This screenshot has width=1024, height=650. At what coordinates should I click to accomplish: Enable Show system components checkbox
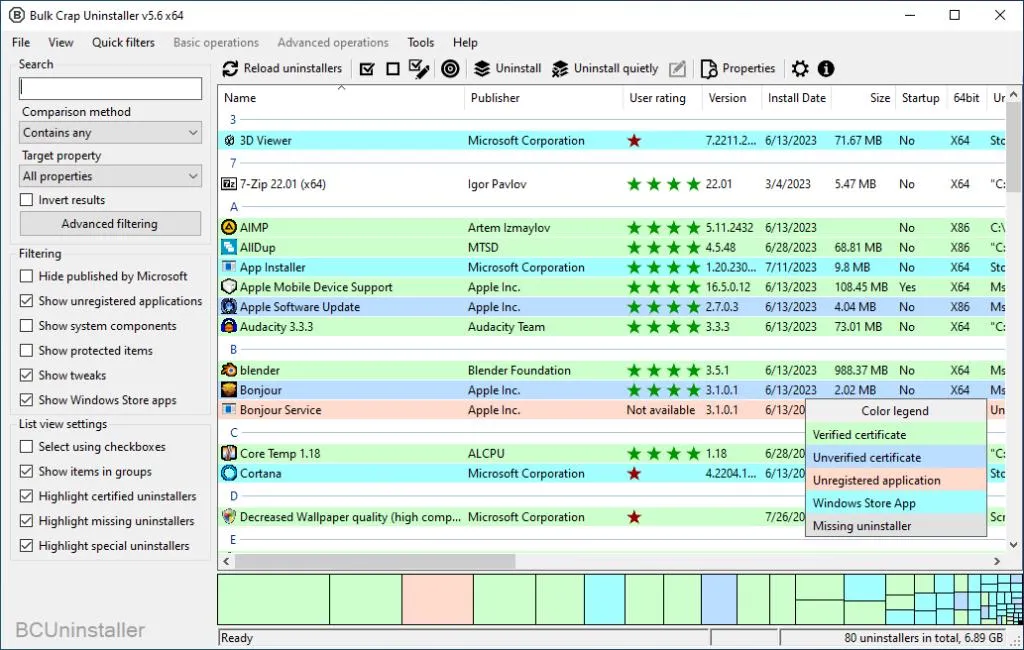pyautogui.click(x=26, y=326)
